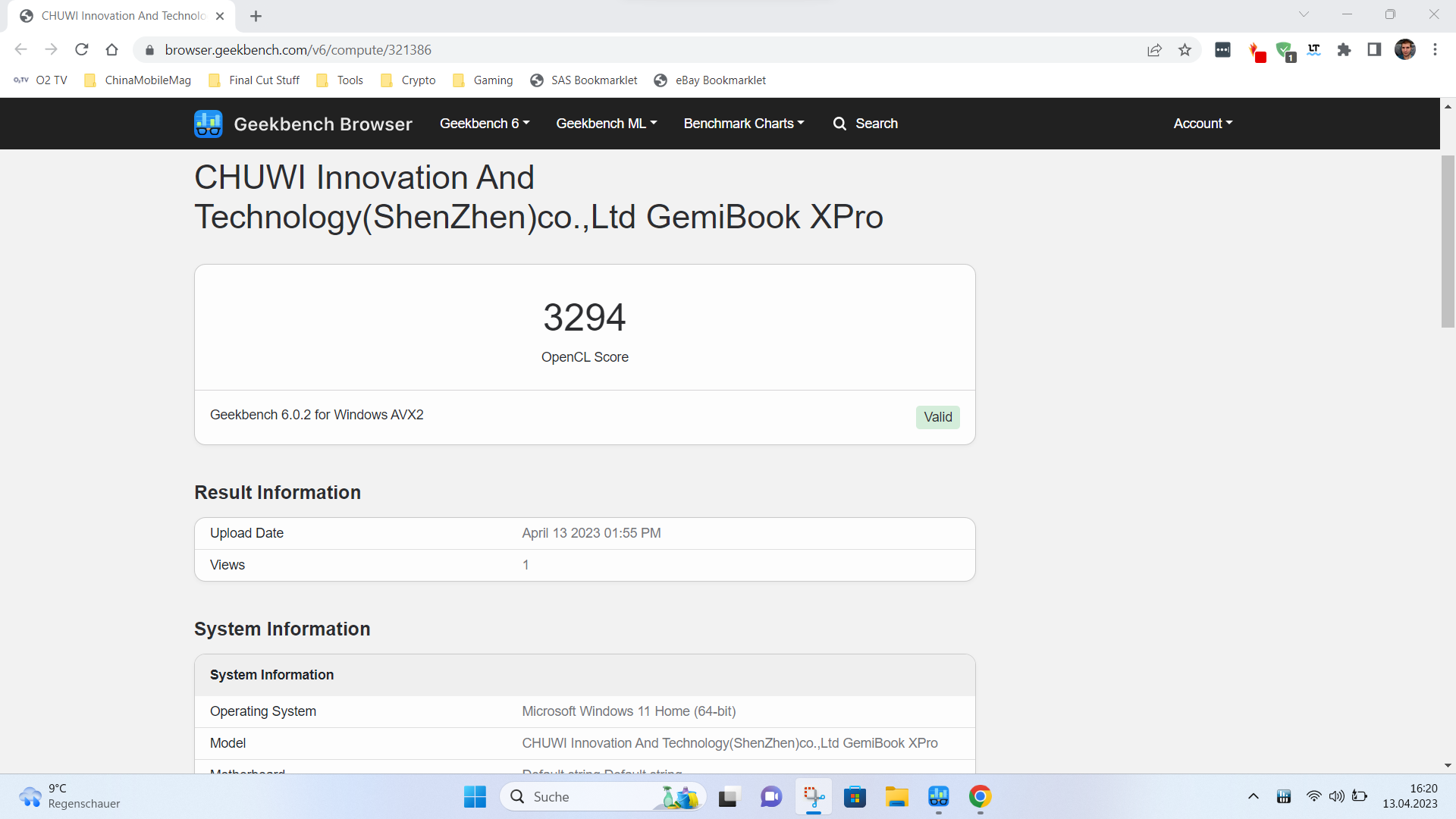1456x819 pixels.
Task: Select the CHUWI Innovation And Technology tab
Action: [x=122, y=16]
